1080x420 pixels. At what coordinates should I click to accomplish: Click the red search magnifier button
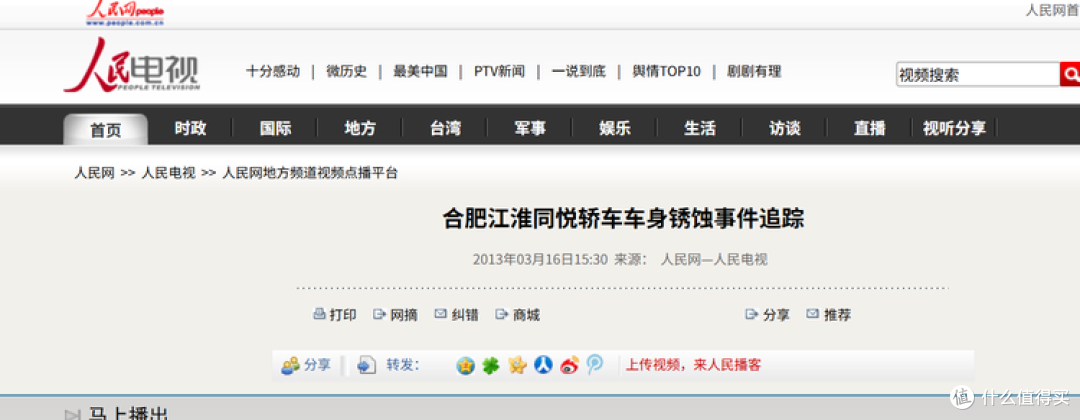click(1070, 74)
